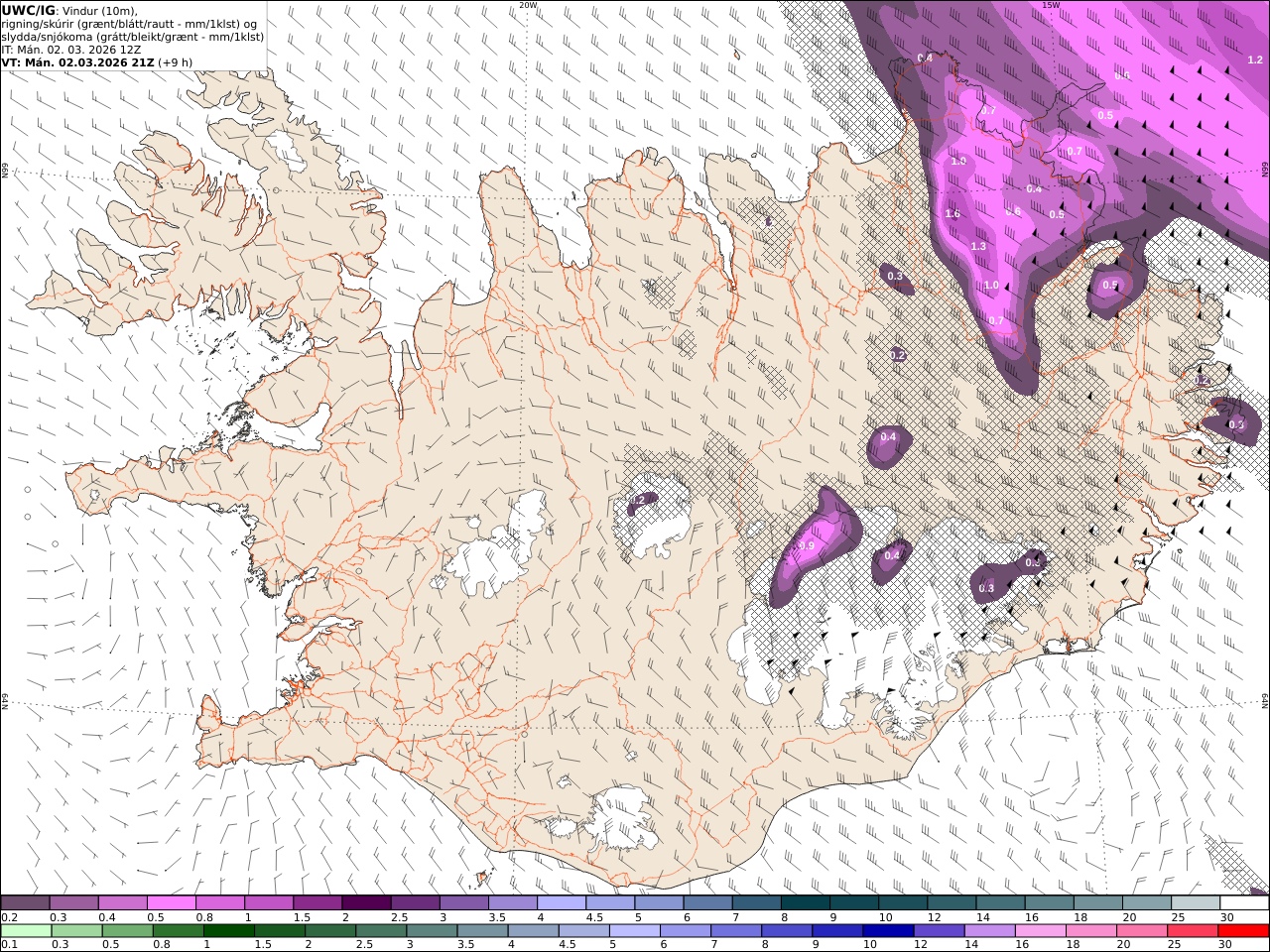Pick the 12 violet swatch in the rainfall scale
This screenshot has width=1270, height=952.
939,930
